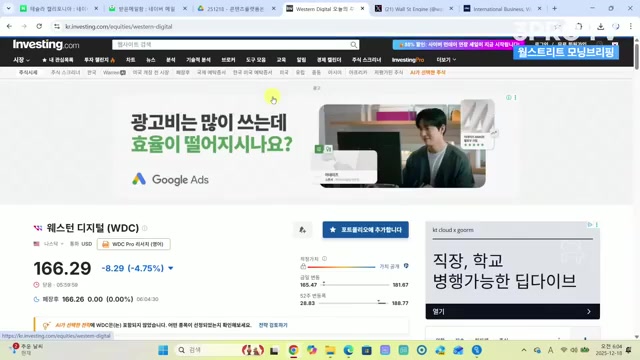The width and height of the screenshot is (640, 360).
Task: Click the 52-week range slider bar
Action: pyautogui.click(x=353, y=303)
